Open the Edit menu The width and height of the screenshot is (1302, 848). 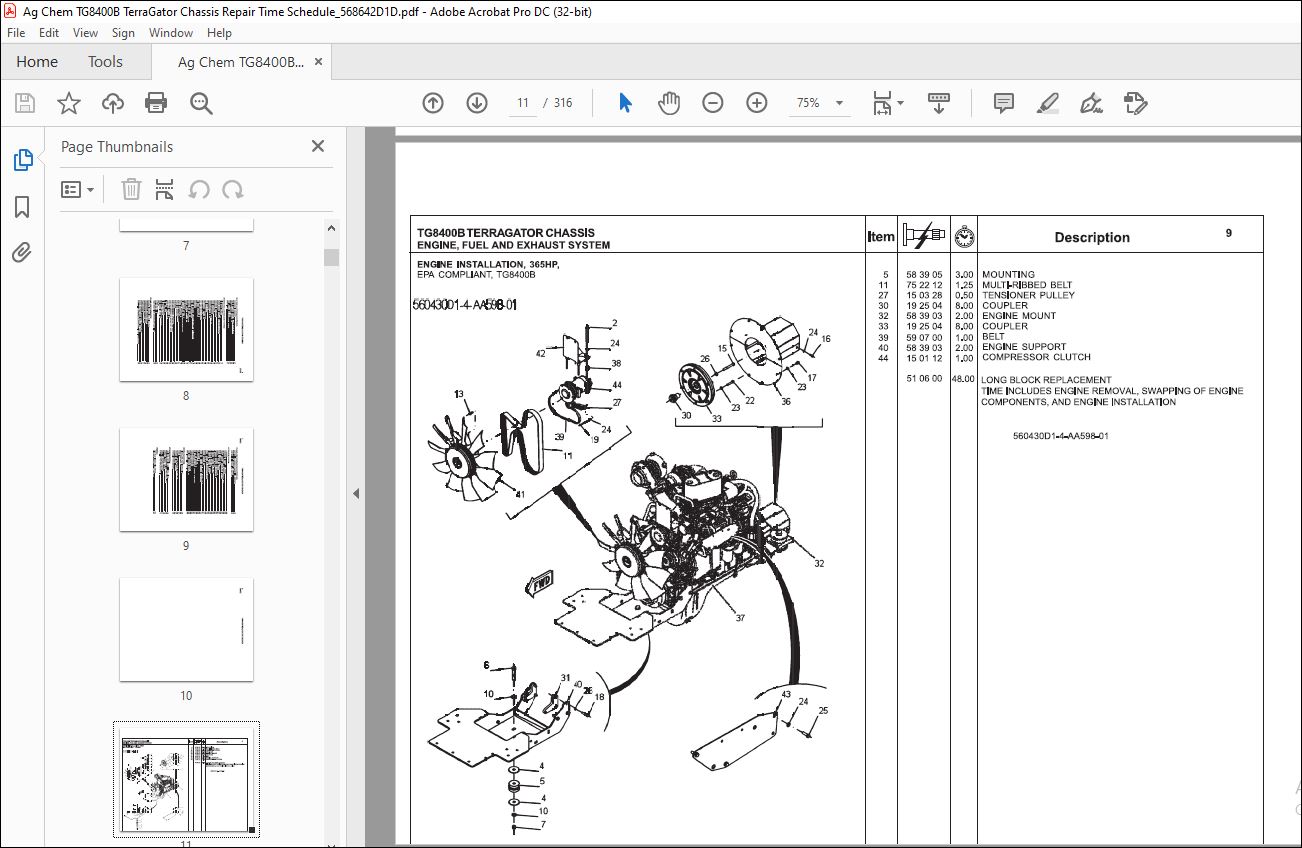pyautogui.click(x=49, y=33)
